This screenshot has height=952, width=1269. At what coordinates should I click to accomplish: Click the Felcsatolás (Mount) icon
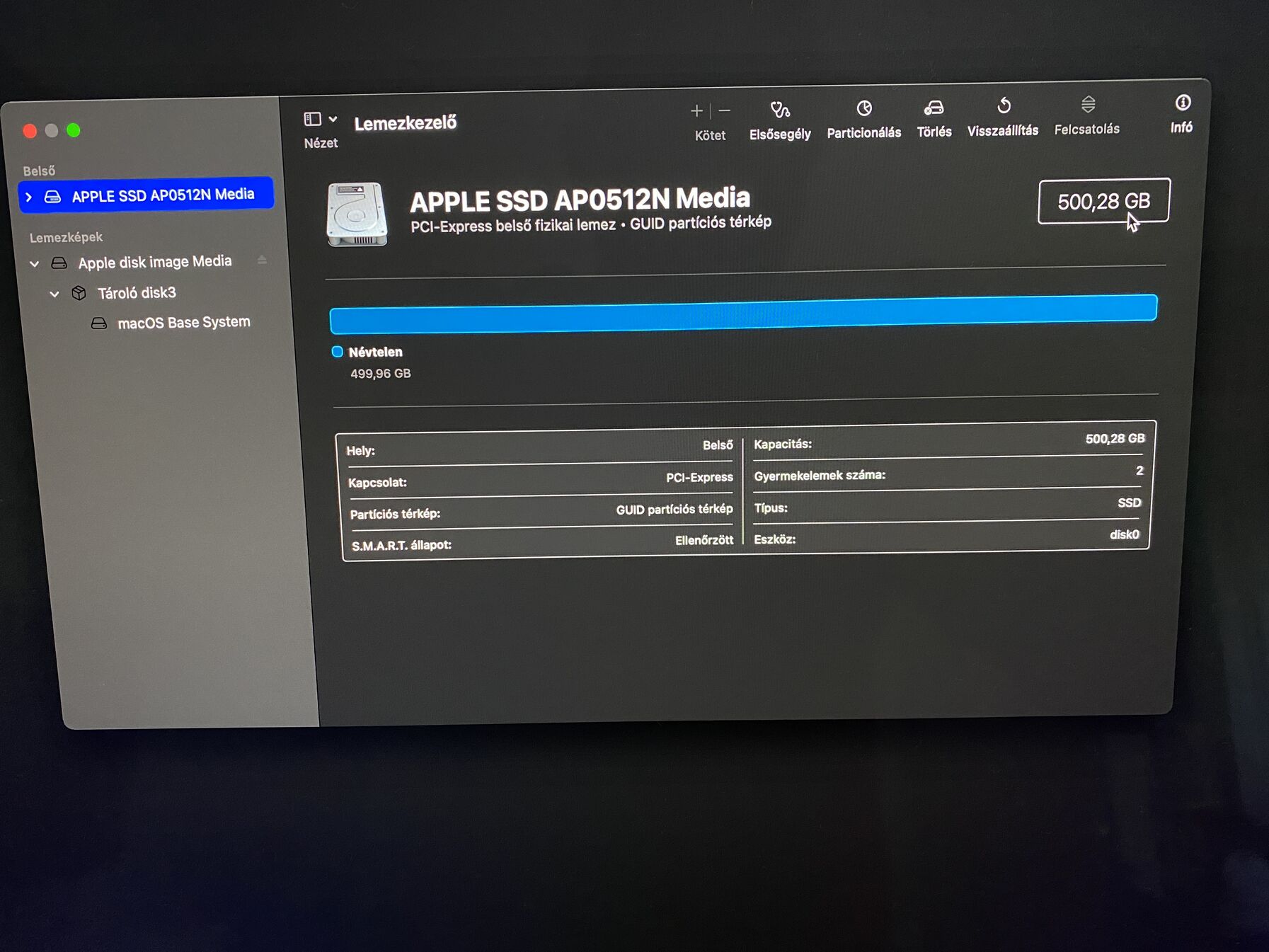pos(1088,105)
